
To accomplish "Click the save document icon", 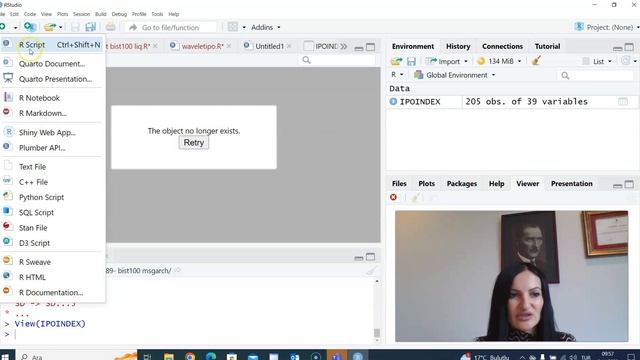I will pos(75,27).
